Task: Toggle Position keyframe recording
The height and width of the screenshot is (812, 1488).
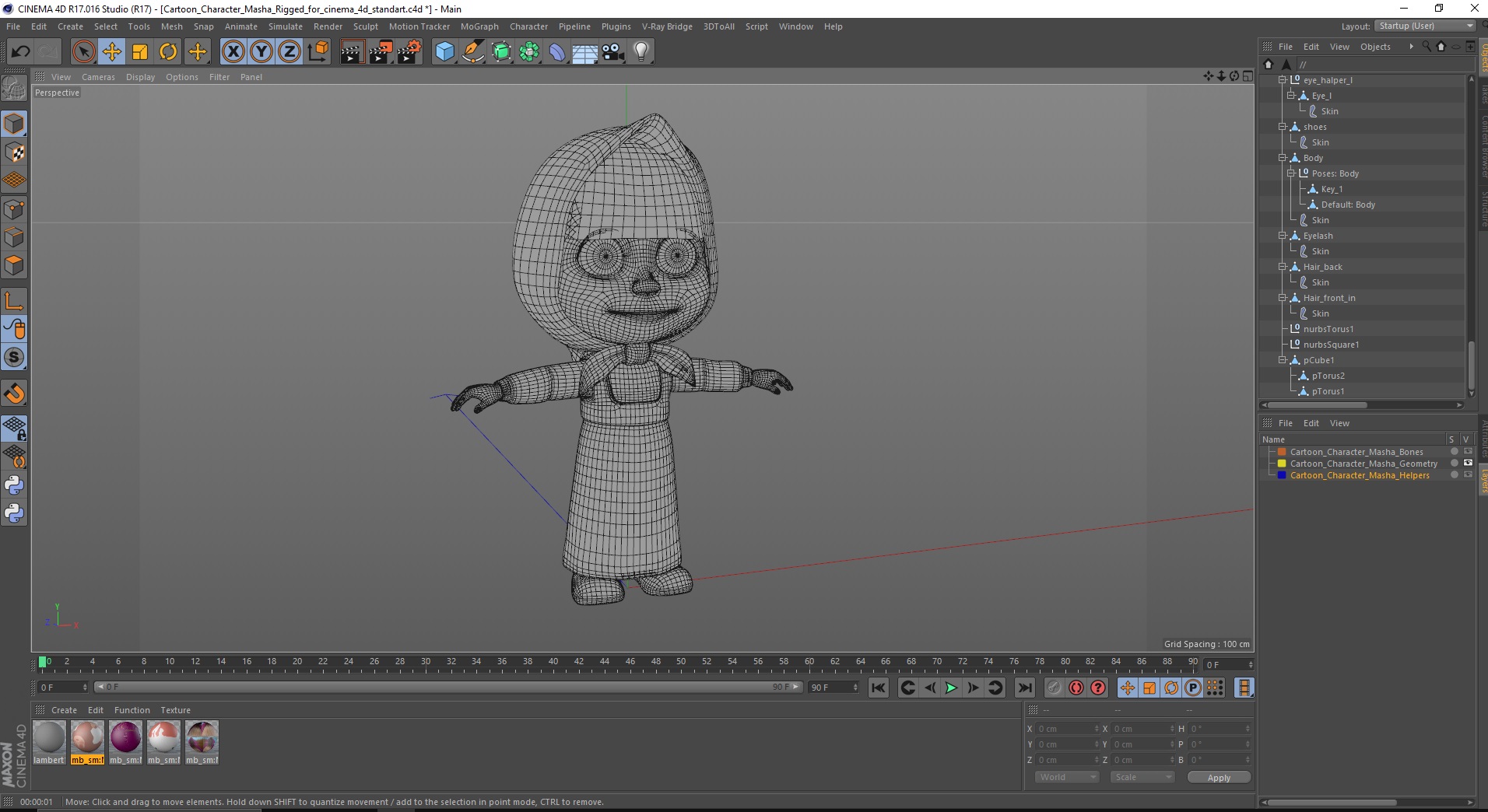Action: tap(1127, 688)
